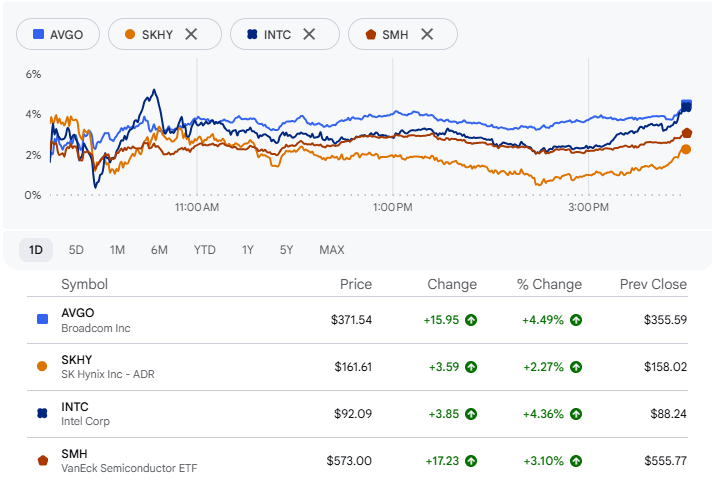This screenshot has height=490, width=712.
Task: Click SMH price $573.00
Action: point(349,461)
